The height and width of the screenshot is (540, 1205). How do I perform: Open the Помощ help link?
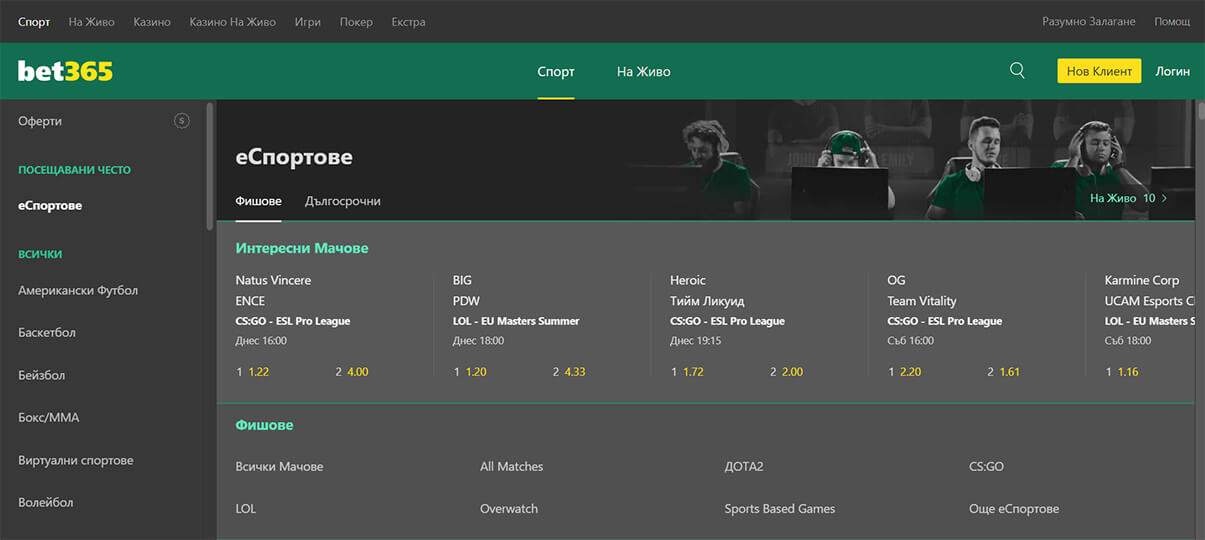point(1172,22)
